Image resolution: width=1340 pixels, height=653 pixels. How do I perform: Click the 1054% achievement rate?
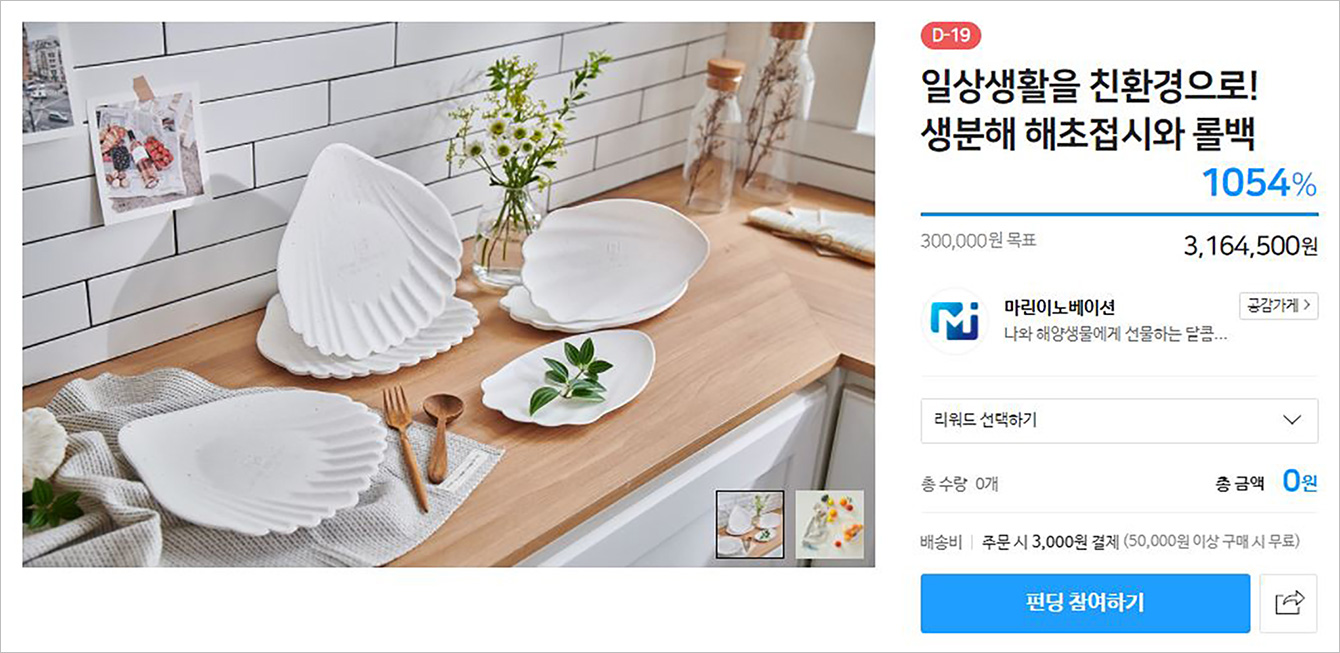pyautogui.click(x=1259, y=183)
